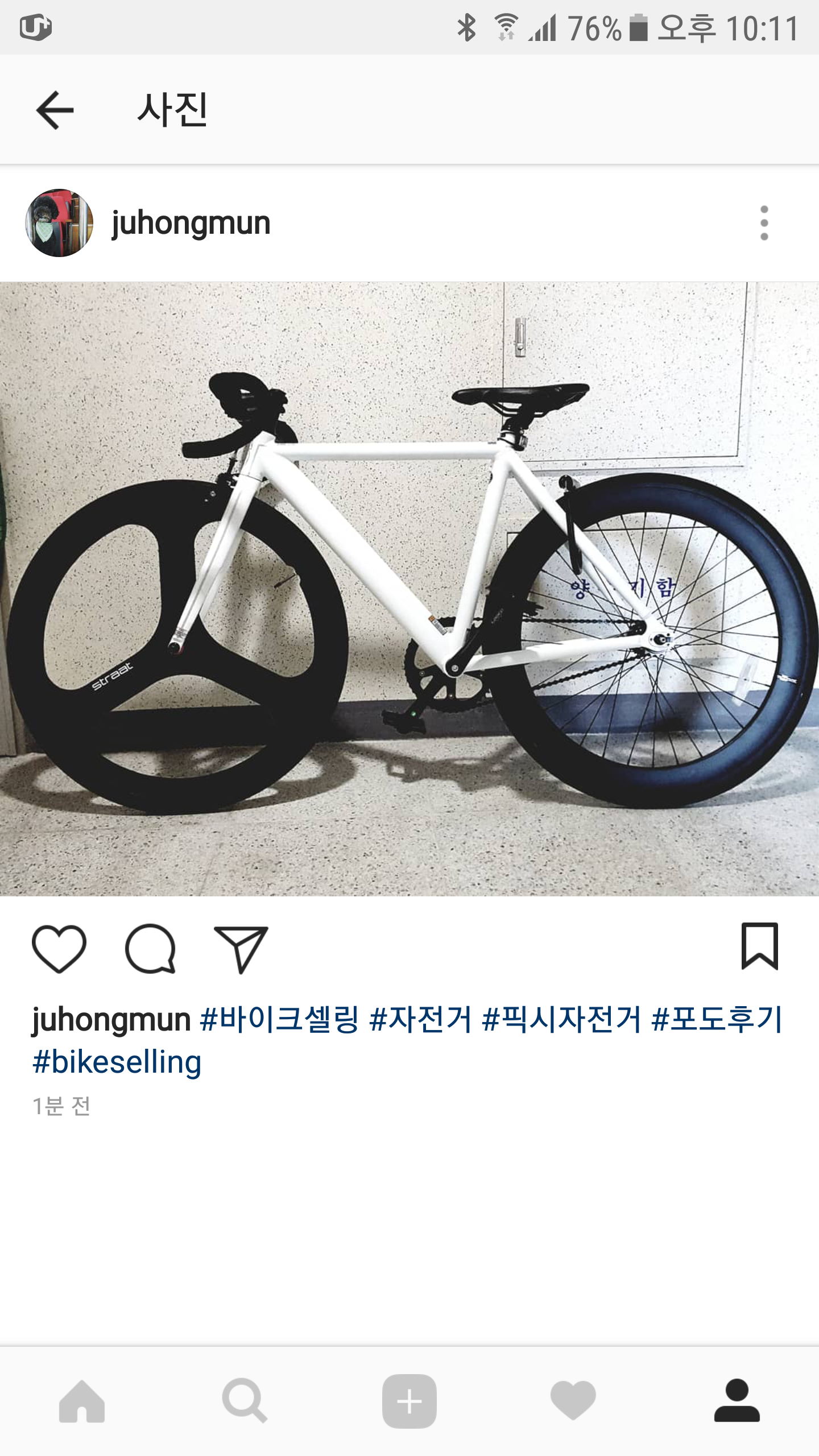Tap the white bicycle photo
The image size is (819, 1456).
tap(409, 589)
